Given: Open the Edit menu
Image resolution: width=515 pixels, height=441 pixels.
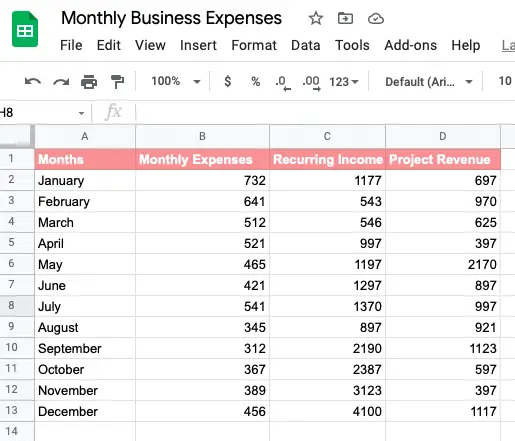Looking at the screenshot, I should [109, 45].
